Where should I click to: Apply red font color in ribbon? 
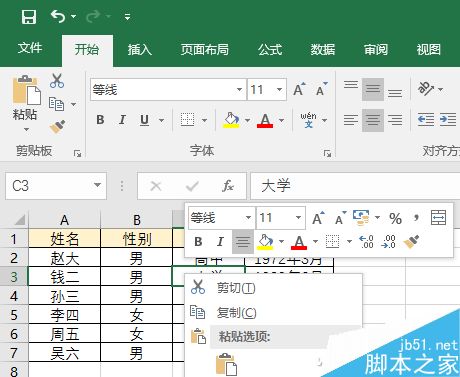pos(265,120)
